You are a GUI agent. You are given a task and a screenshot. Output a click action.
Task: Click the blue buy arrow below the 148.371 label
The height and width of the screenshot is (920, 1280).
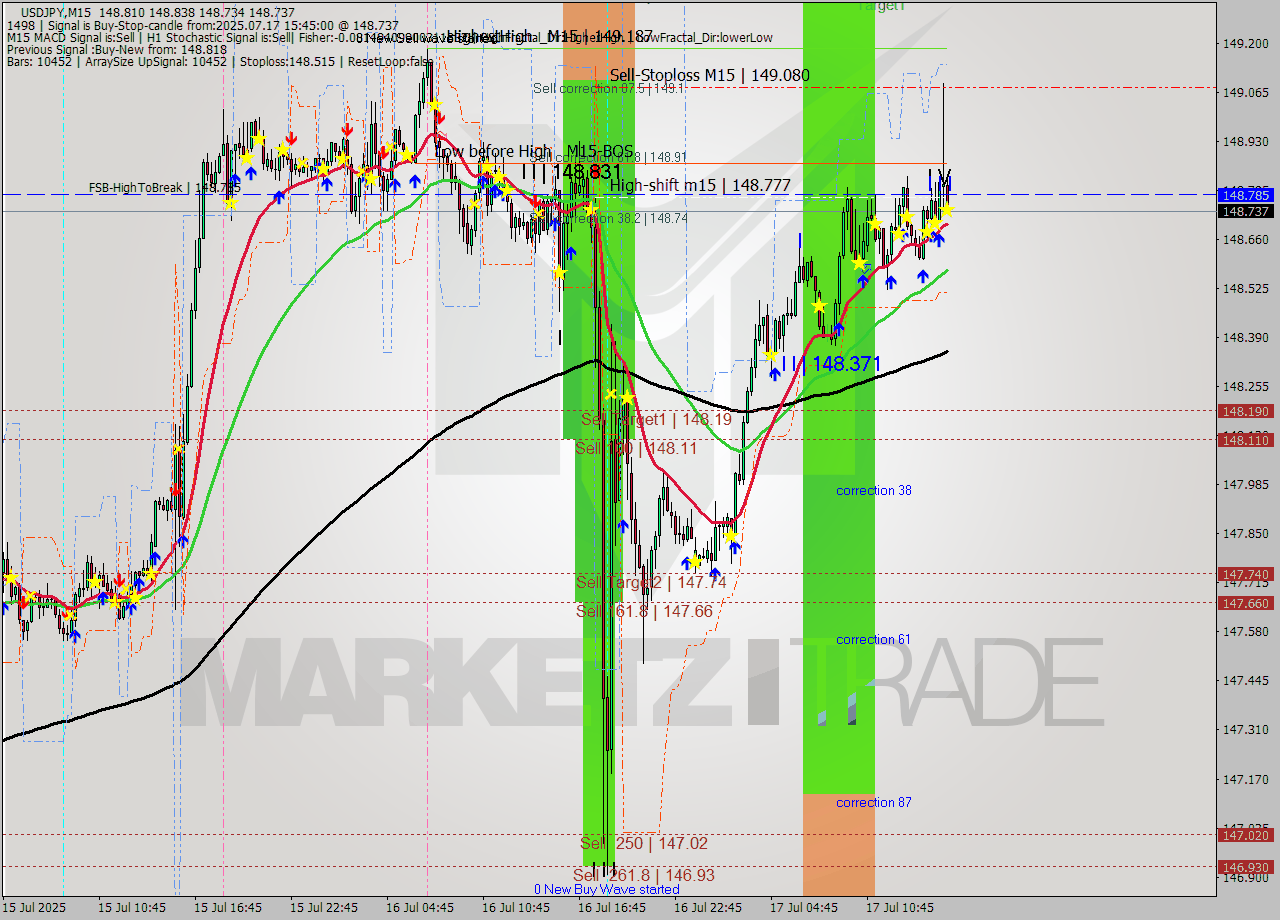point(775,374)
